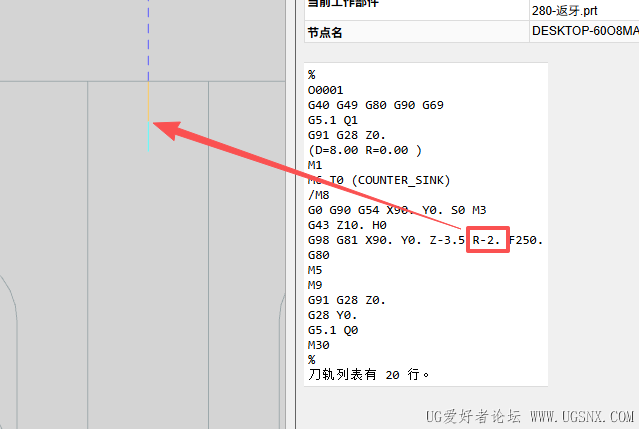Image resolution: width=639 pixels, height=429 pixels.
Task: Click the 'G28 Y0.' line
Action: tap(333, 315)
